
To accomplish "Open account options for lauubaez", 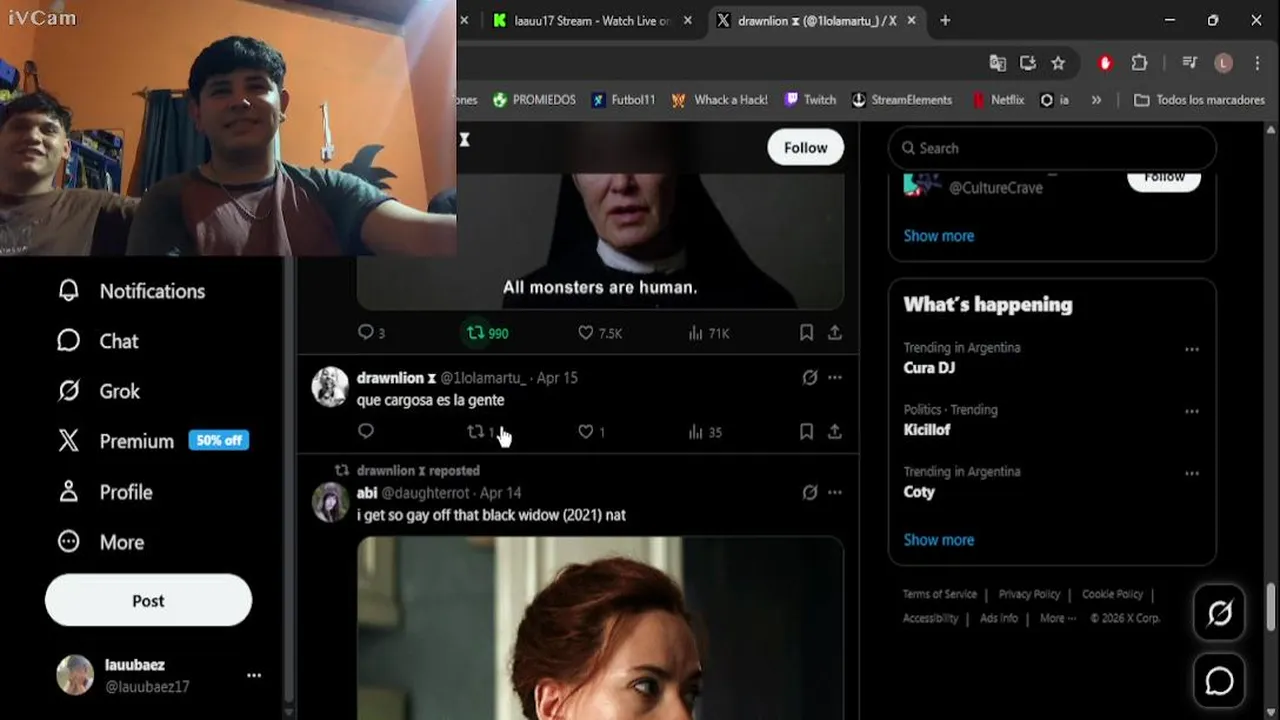I will click(254, 675).
